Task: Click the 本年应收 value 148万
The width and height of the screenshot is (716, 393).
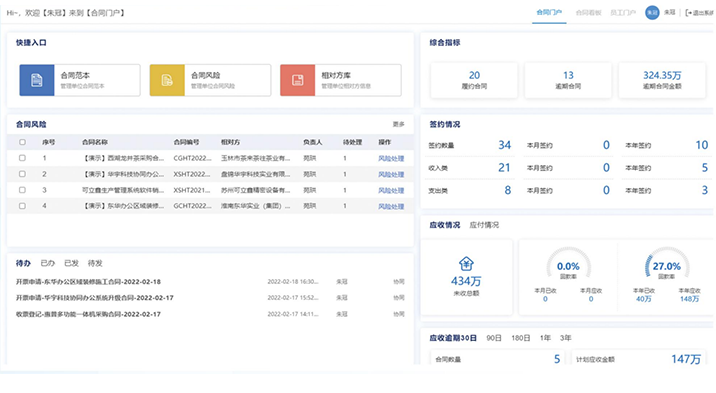Action: coord(689,299)
